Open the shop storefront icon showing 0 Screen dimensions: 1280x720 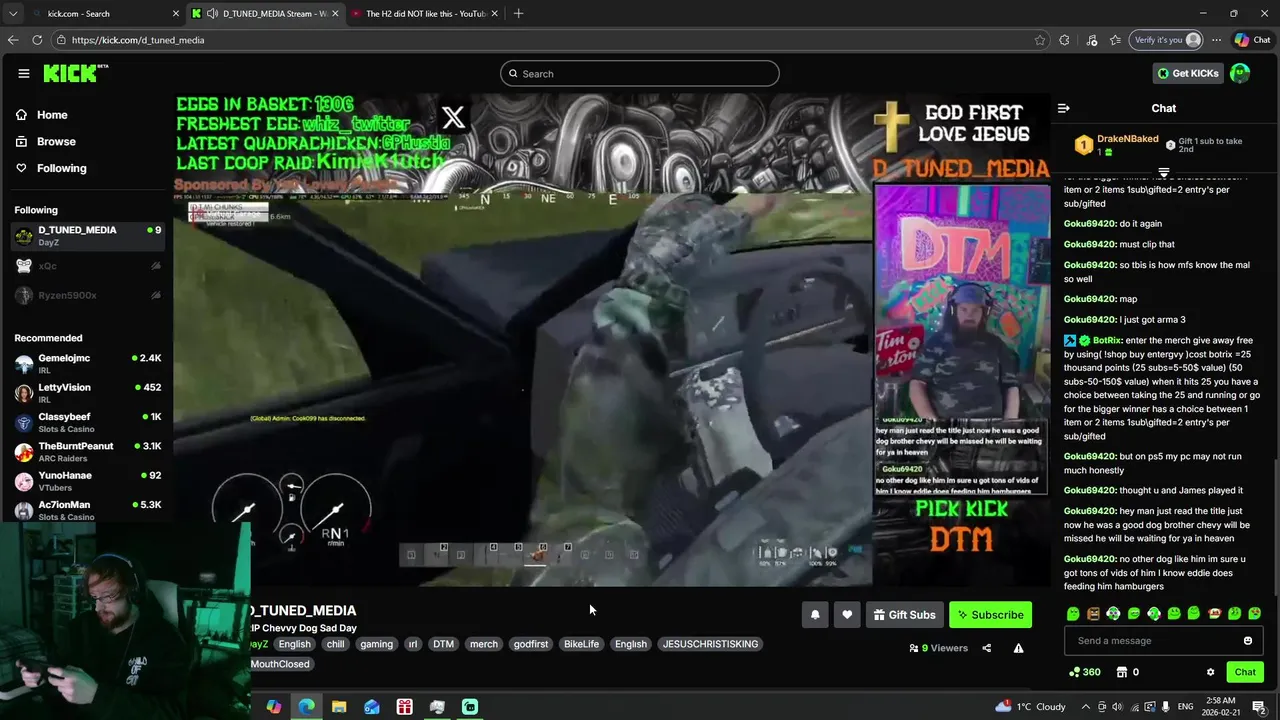coord(1128,672)
